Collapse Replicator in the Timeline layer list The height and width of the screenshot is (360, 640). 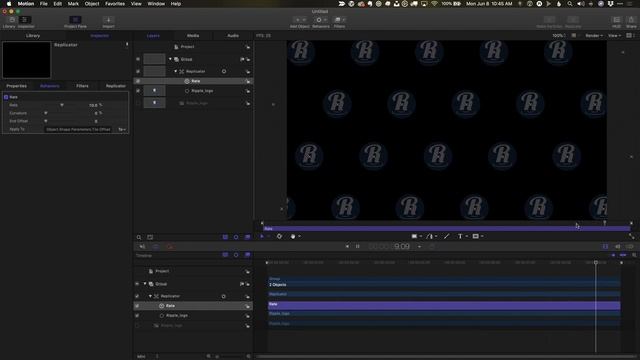pos(151,296)
